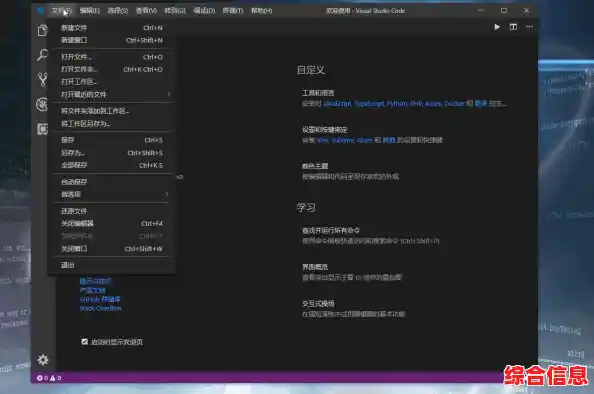Open the 调试(D) menu
Viewport: 594px width, 394px height.
point(204,11)
